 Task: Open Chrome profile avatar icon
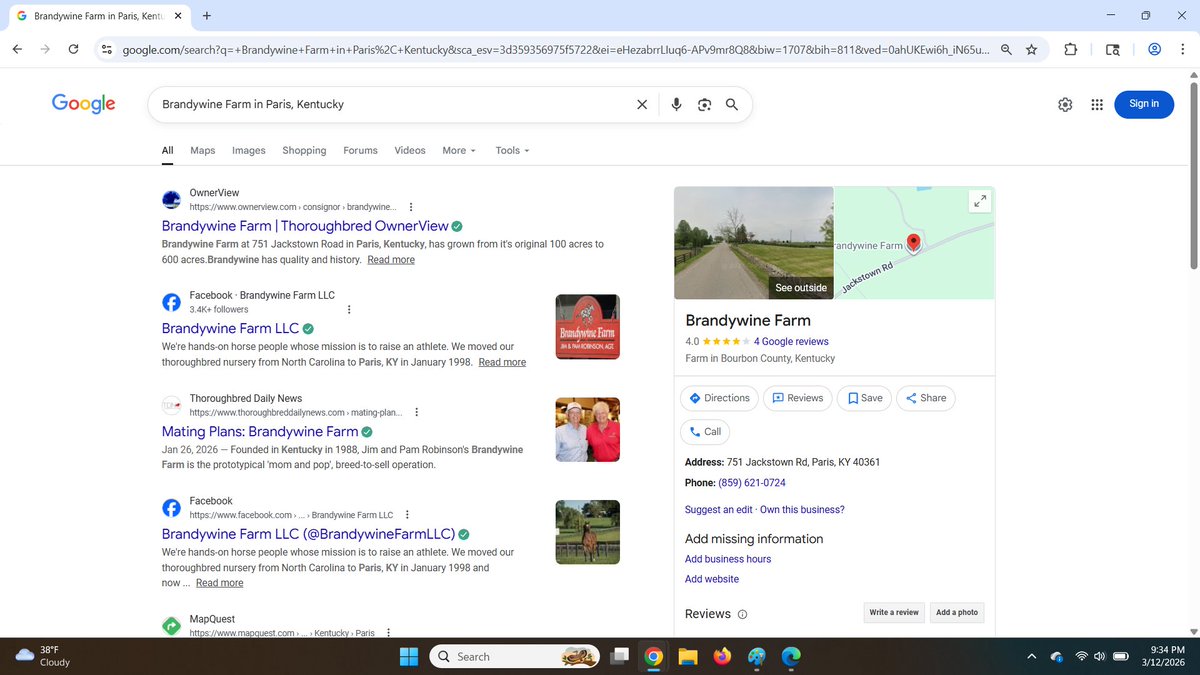tap(1154, 49)
